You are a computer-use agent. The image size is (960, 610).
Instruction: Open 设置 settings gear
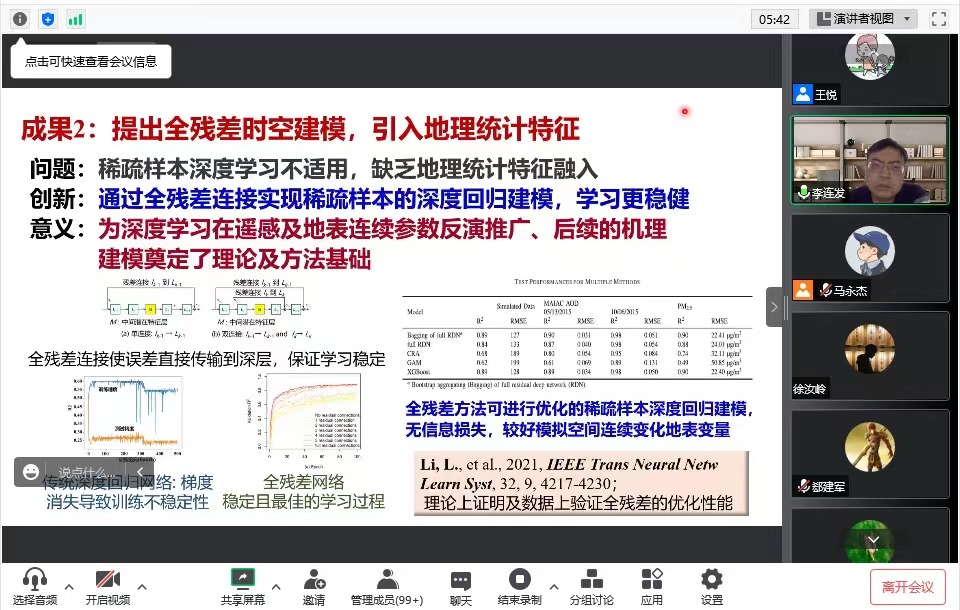pos(711,587)
